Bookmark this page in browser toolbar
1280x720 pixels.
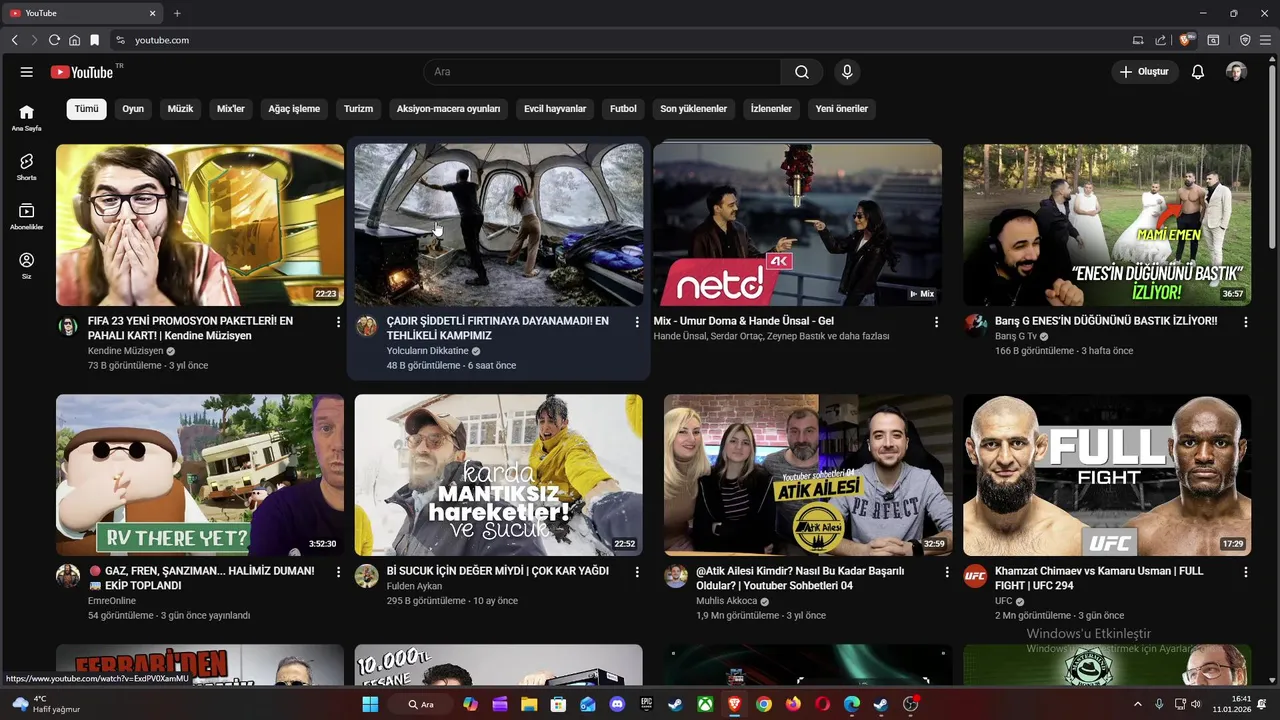click(94, 40)
